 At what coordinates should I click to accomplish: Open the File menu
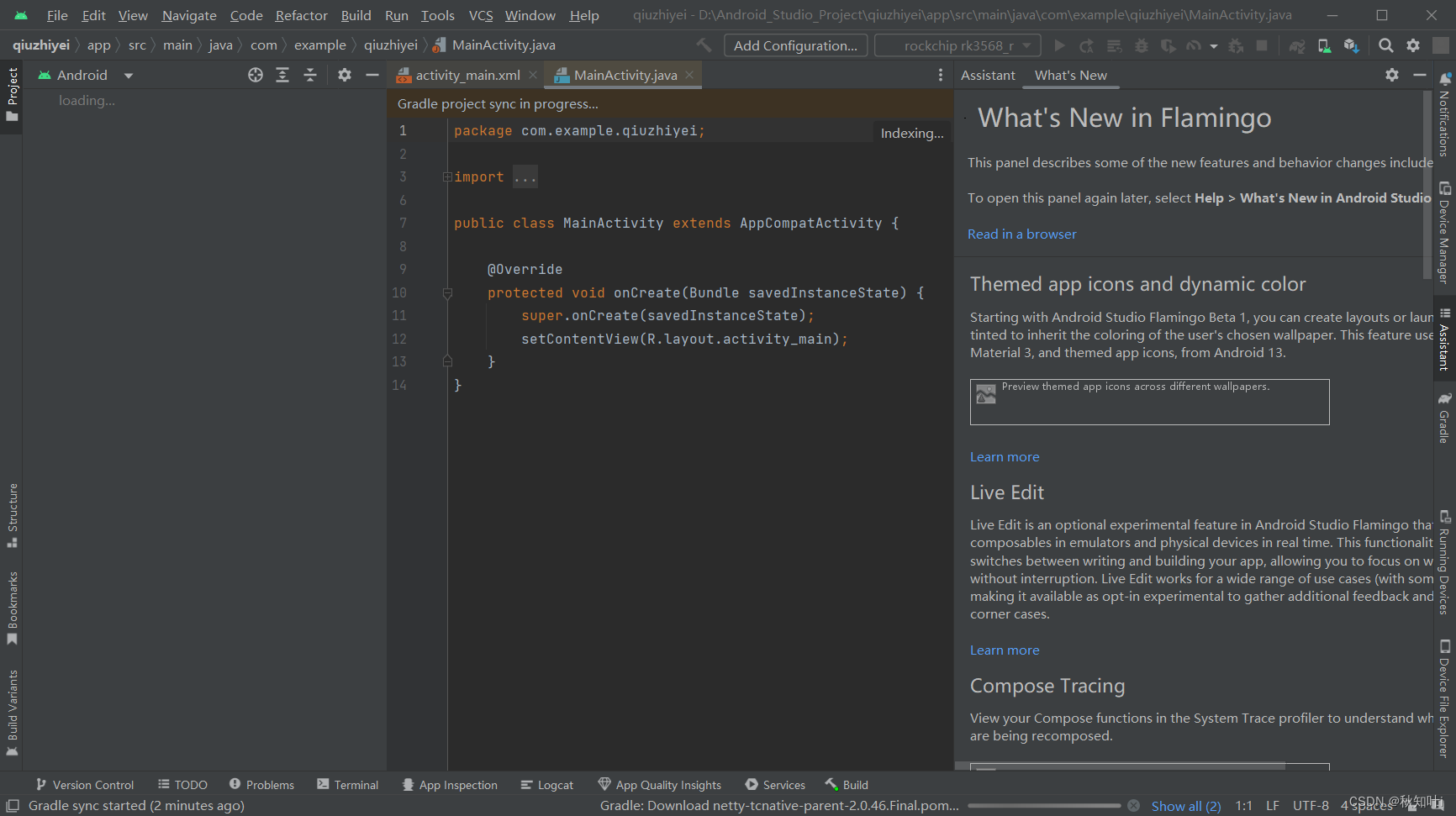pos(57,15)
